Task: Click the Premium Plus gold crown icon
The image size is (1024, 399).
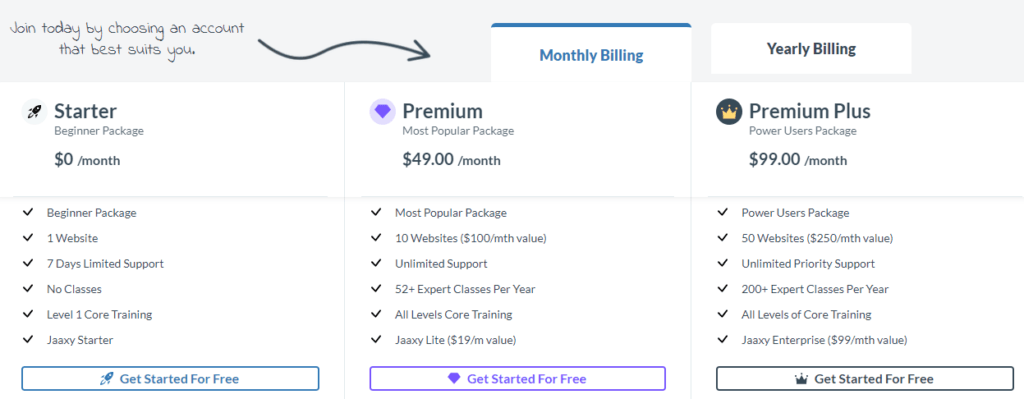Action: pos(729,112)
